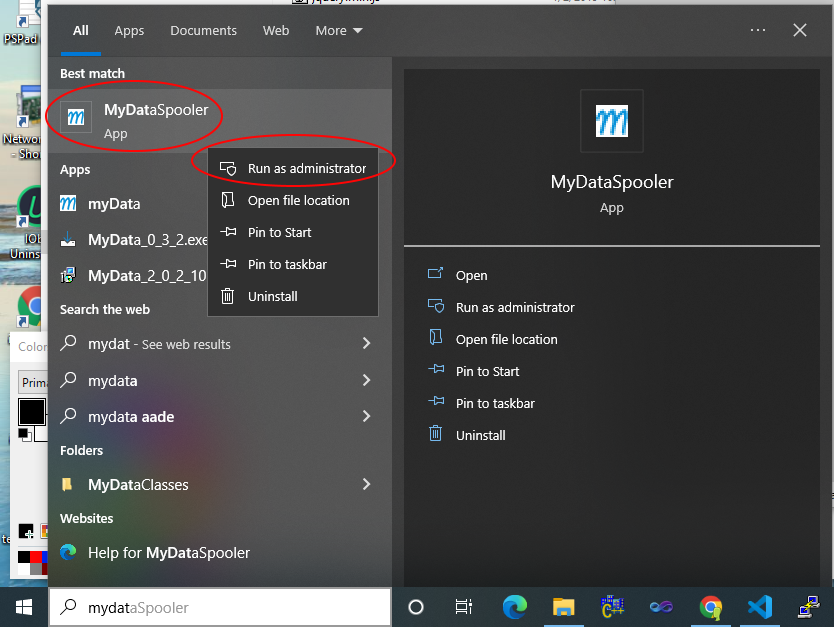The image size is (834, 627).
Task: Open the infinity-logo app in taskbar
Action: pos(661,607)
